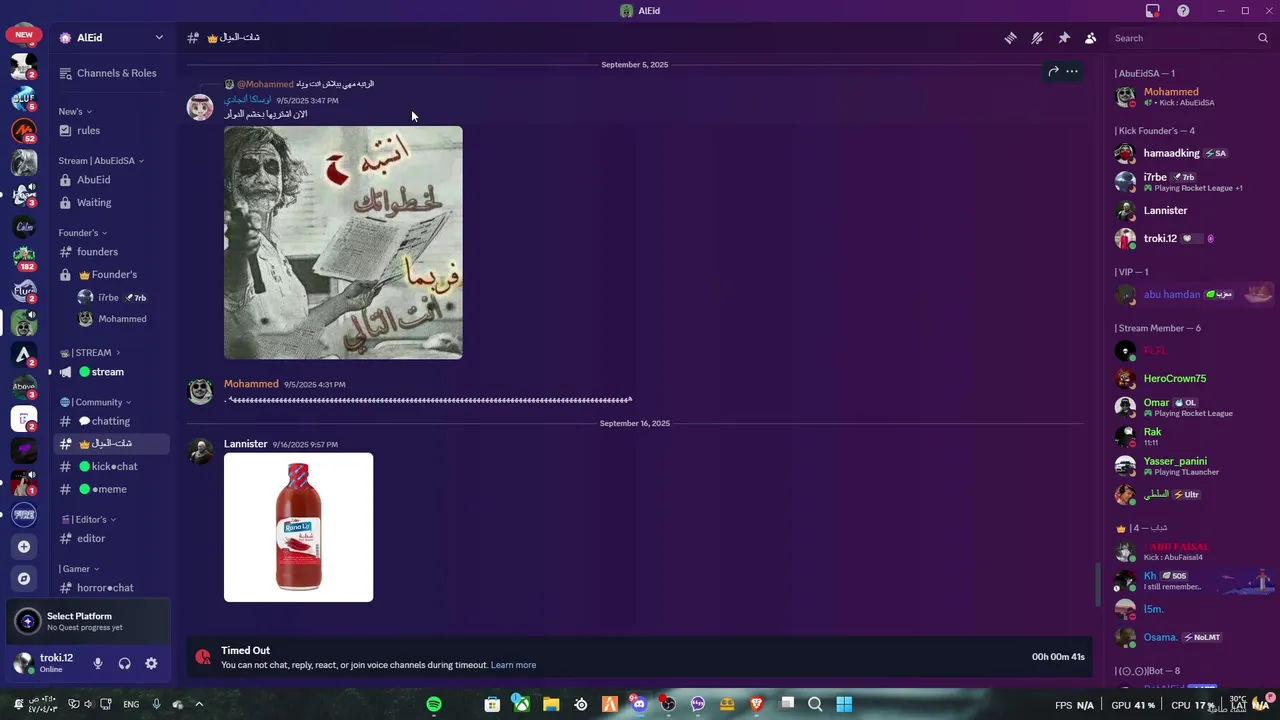Open the founders text channel
The height and width of the screenshot is (720, 1280).
coord(111,252)
